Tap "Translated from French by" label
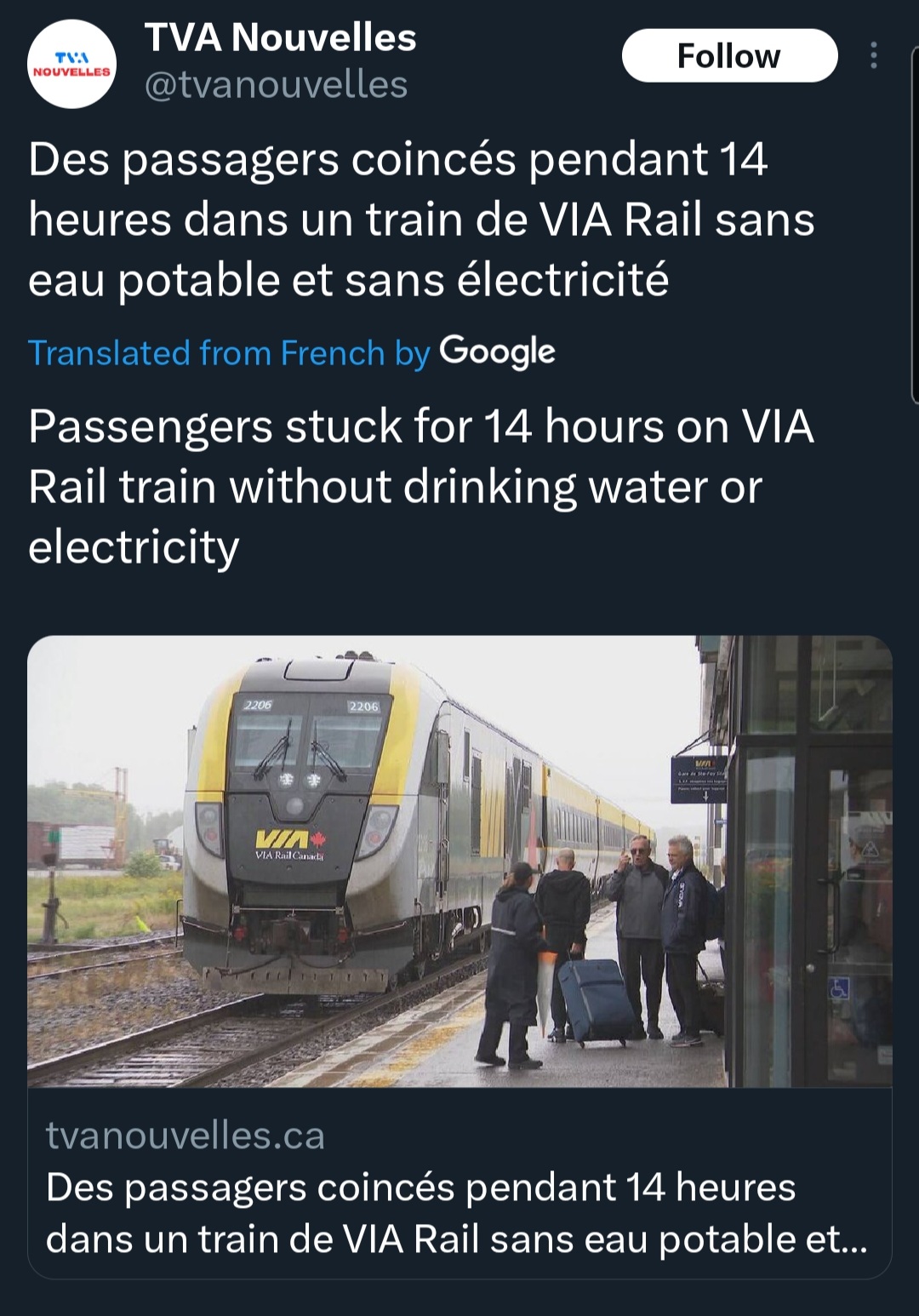Image resolution: width=919 pixels, height=1316 pixels. point(229,353)
